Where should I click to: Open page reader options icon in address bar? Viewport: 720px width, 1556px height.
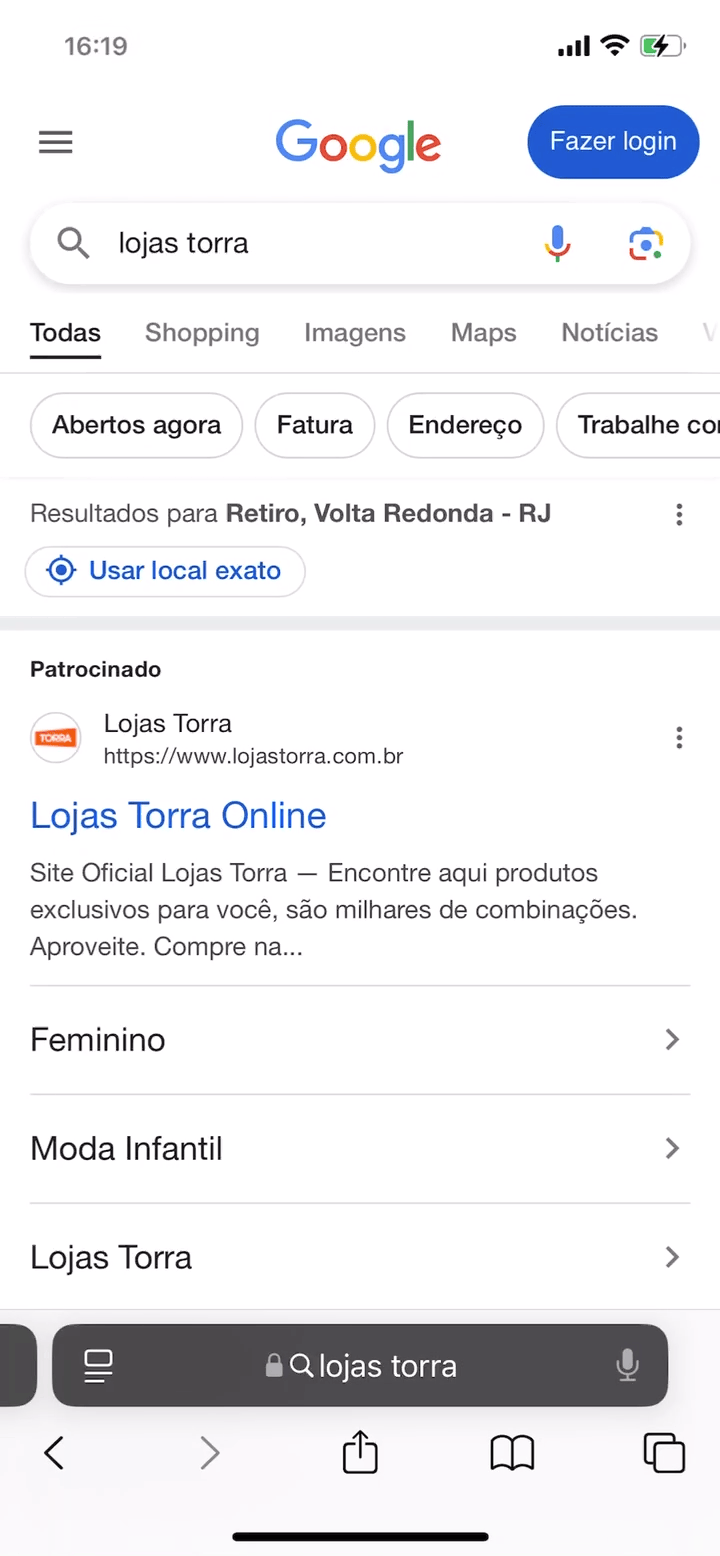[98, 1365]
